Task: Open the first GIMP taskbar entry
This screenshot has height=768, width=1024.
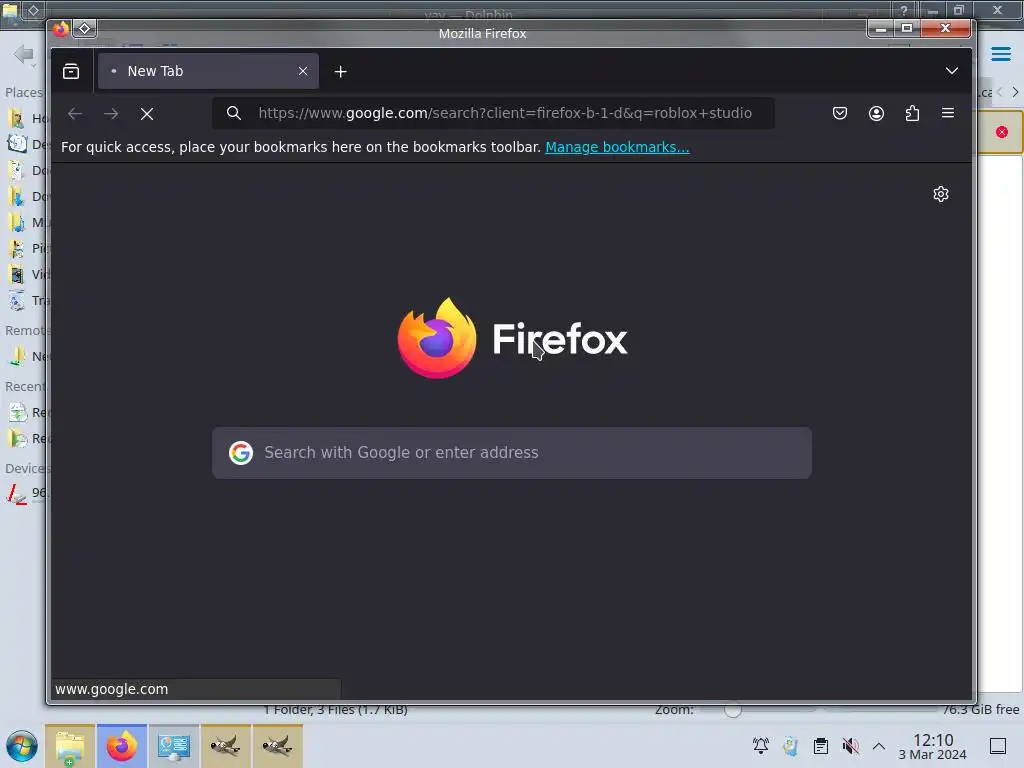Action: pyautogui.click(x=225, y=746)
